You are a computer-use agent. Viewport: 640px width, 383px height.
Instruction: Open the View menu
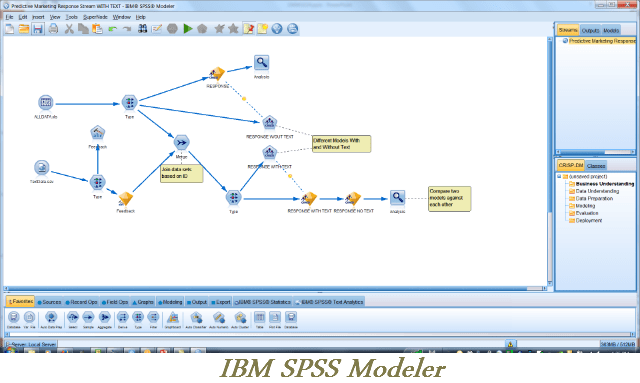[55, 17]
